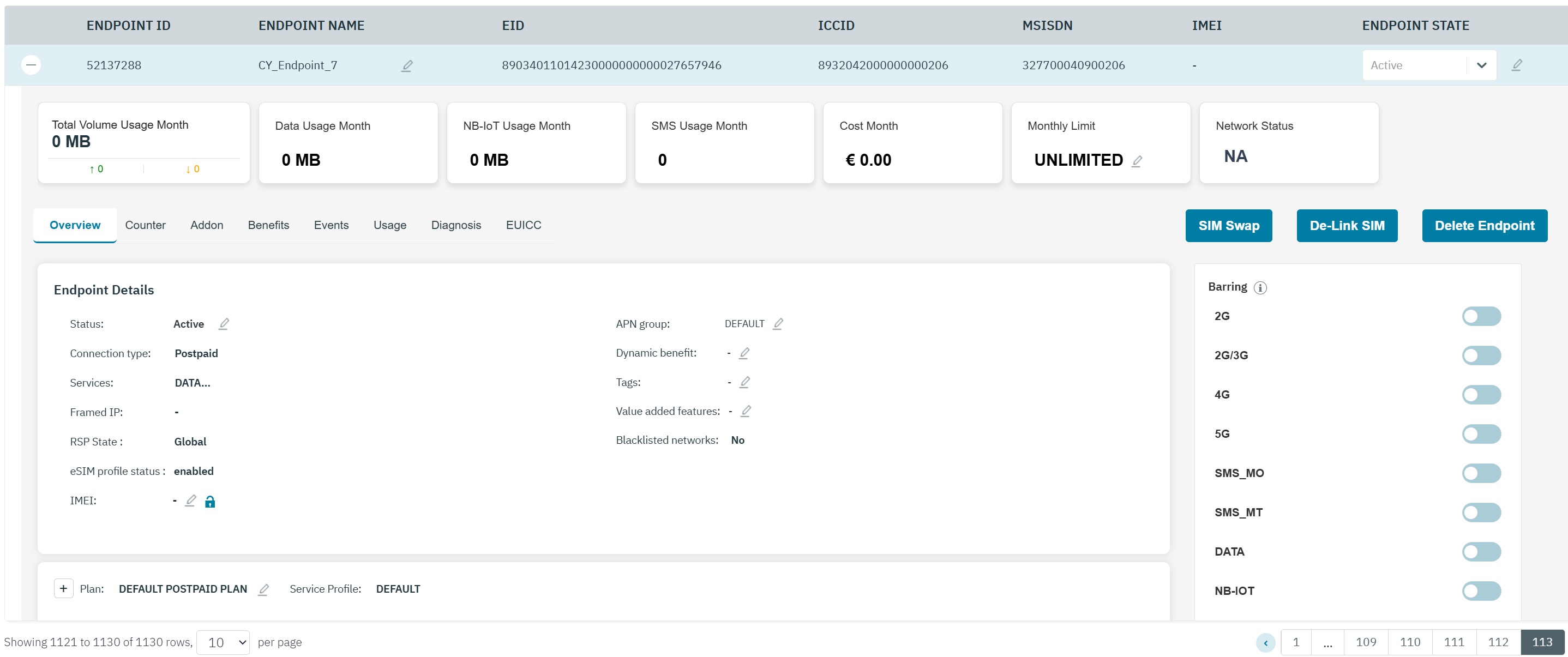Edit the endpoint name CY_Endpoint_7
Screen dimensions: 1568x657
(407, 65)
